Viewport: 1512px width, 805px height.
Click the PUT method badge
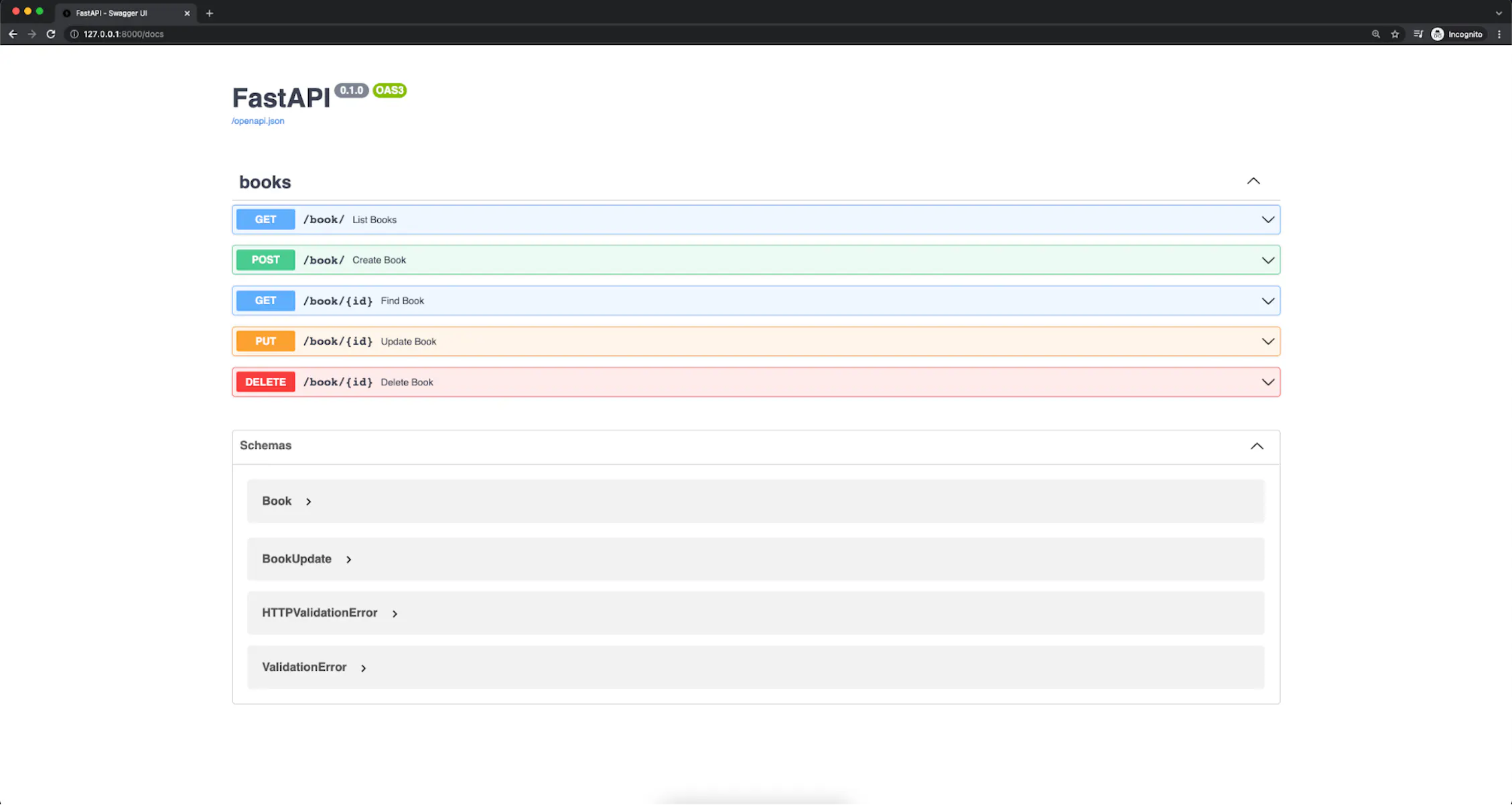pyautogui.click(x=265, y=341)
